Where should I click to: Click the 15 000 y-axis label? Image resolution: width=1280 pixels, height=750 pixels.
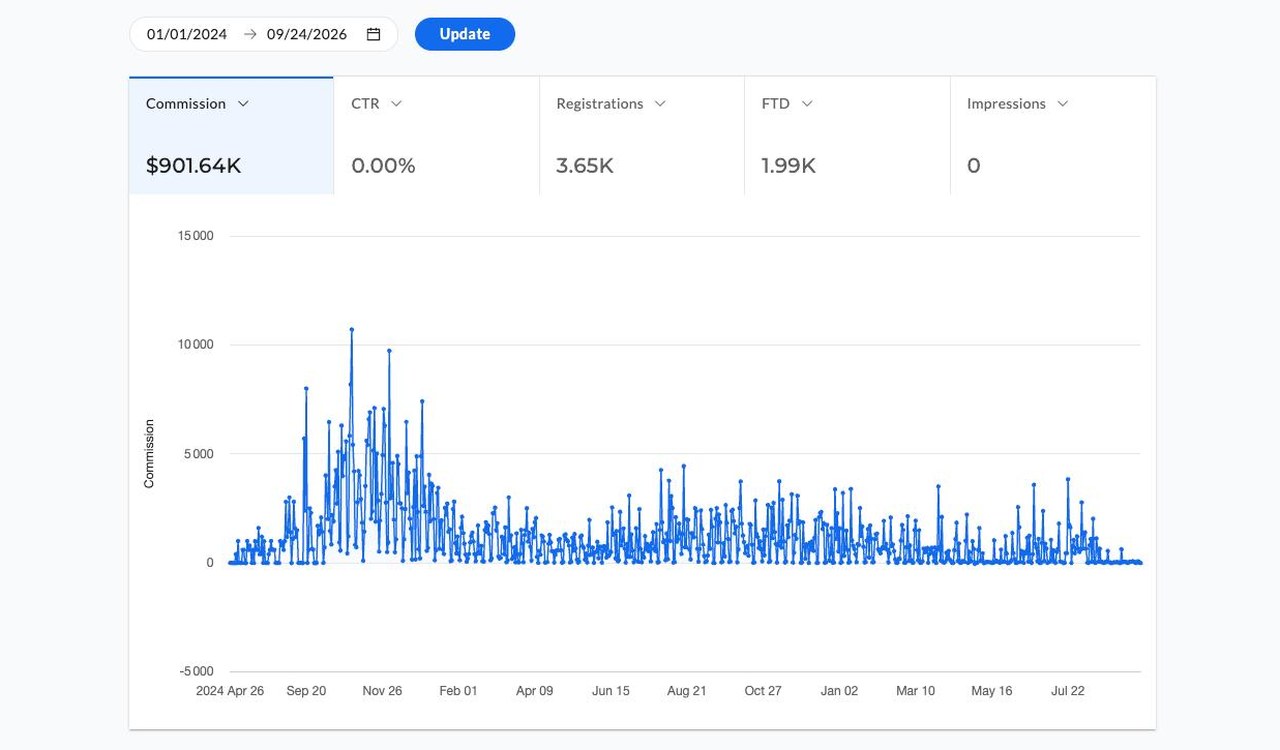tap(195, 236)
